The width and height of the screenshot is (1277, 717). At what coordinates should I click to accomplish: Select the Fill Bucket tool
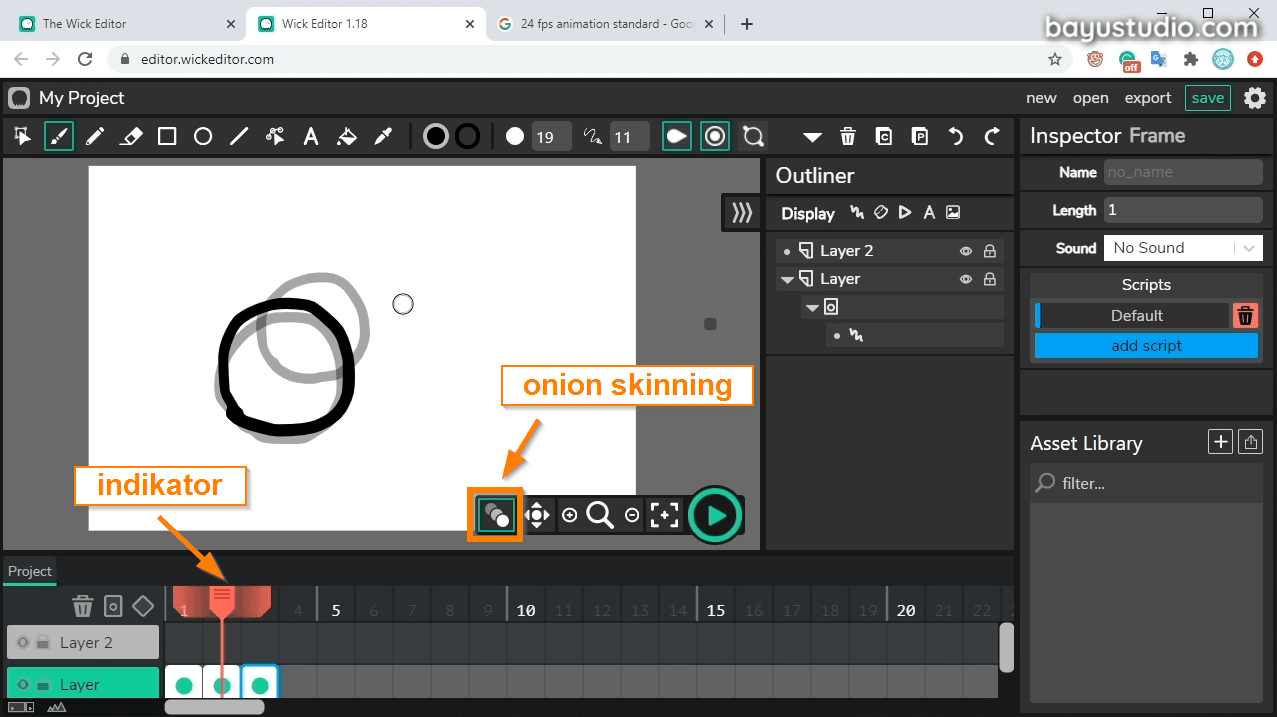[x=347, y=136]
